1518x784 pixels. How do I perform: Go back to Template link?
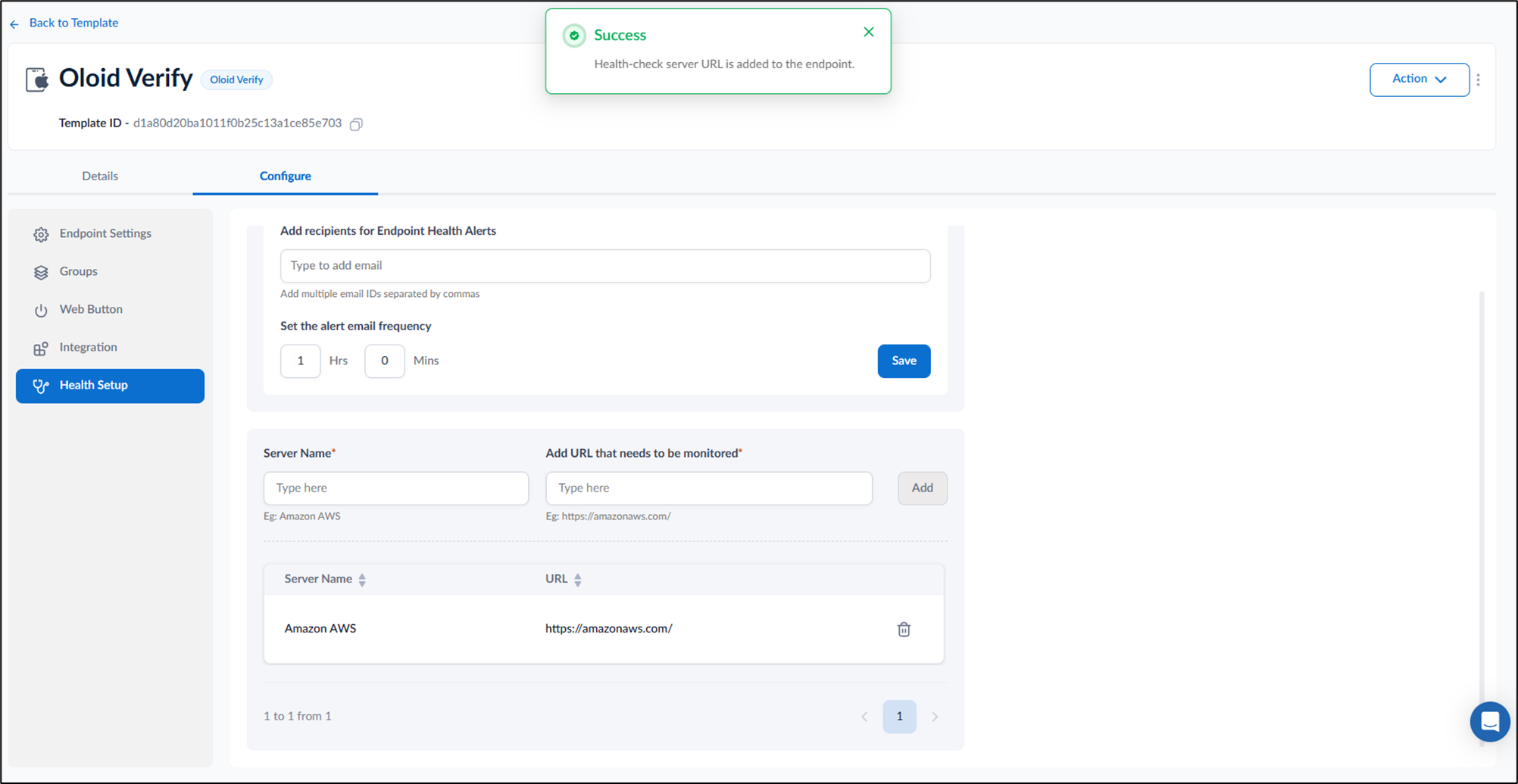point(73,23)
